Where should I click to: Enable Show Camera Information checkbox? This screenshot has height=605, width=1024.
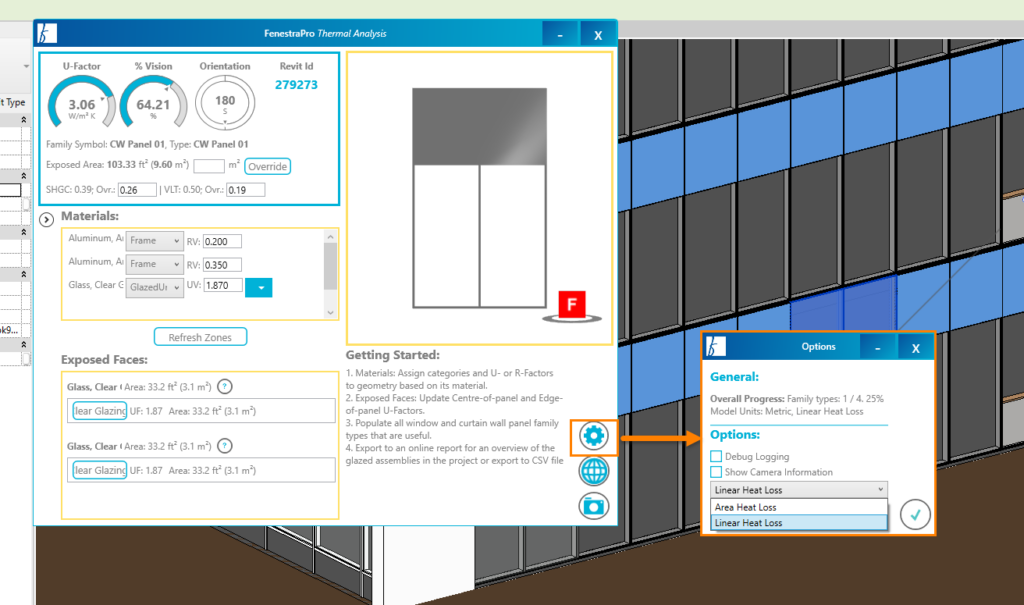716,472
